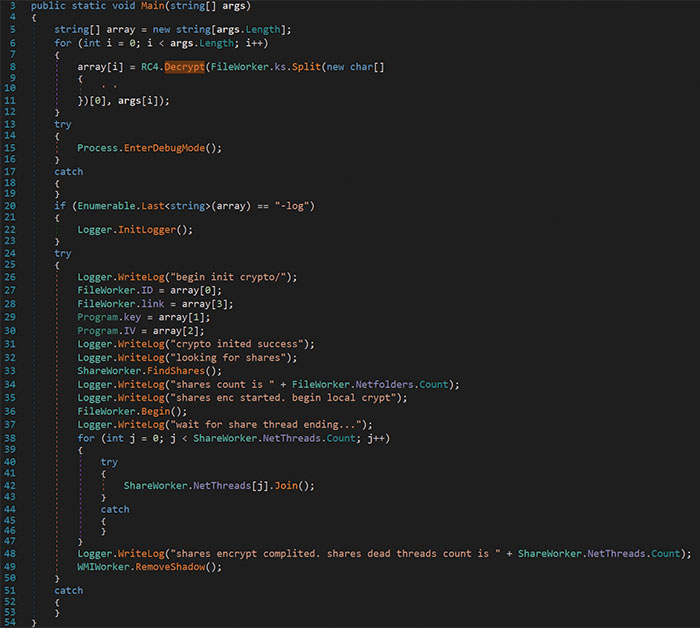Screen dimensions: 700x628
Task: Click array[2] in the Program.IV assignment
Action: 175,331
